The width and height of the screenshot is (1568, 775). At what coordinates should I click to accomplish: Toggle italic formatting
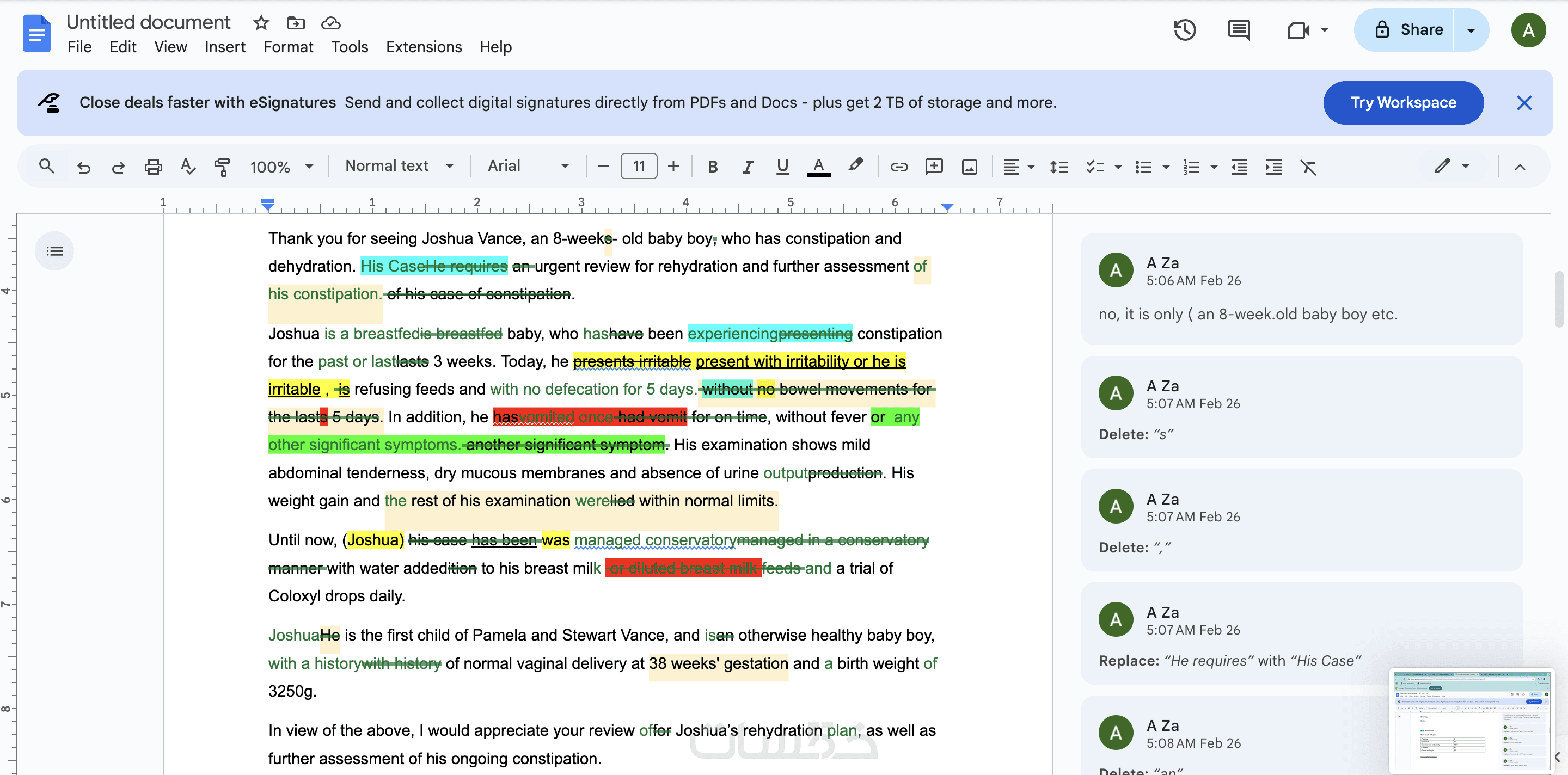coord(748,167)
